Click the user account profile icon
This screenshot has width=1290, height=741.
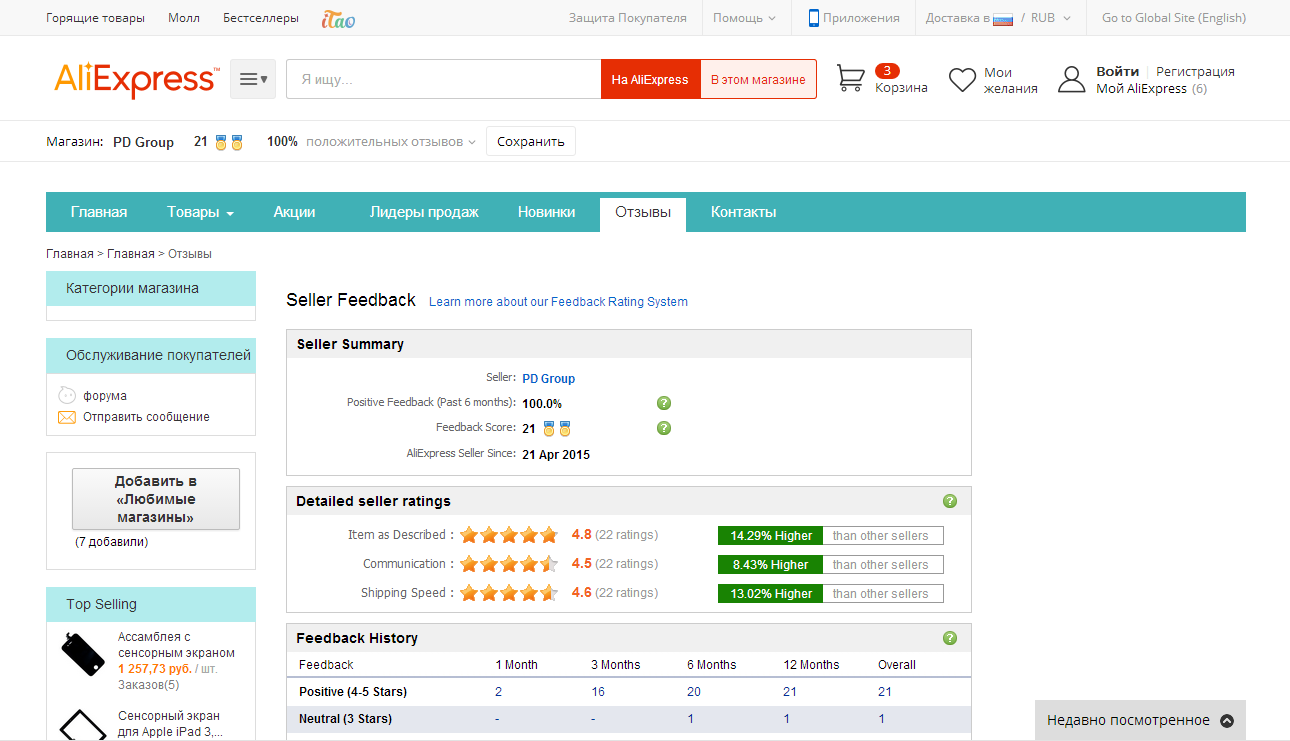click(1071, 80)
